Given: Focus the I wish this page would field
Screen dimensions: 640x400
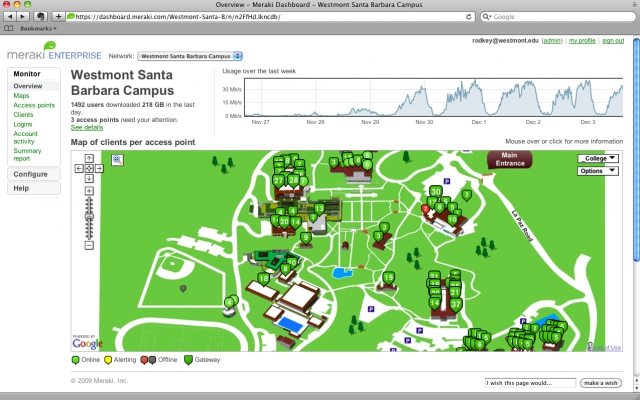Looking at the screenshot, I should (530, 383).
